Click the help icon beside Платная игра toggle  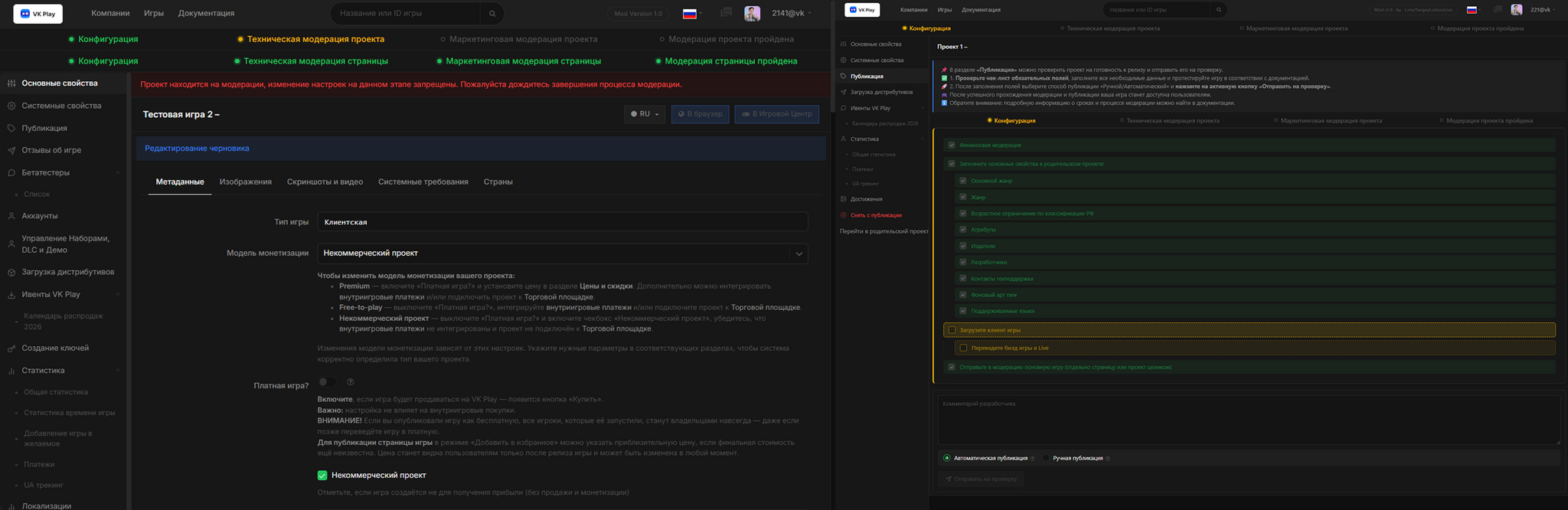(351, 382)
